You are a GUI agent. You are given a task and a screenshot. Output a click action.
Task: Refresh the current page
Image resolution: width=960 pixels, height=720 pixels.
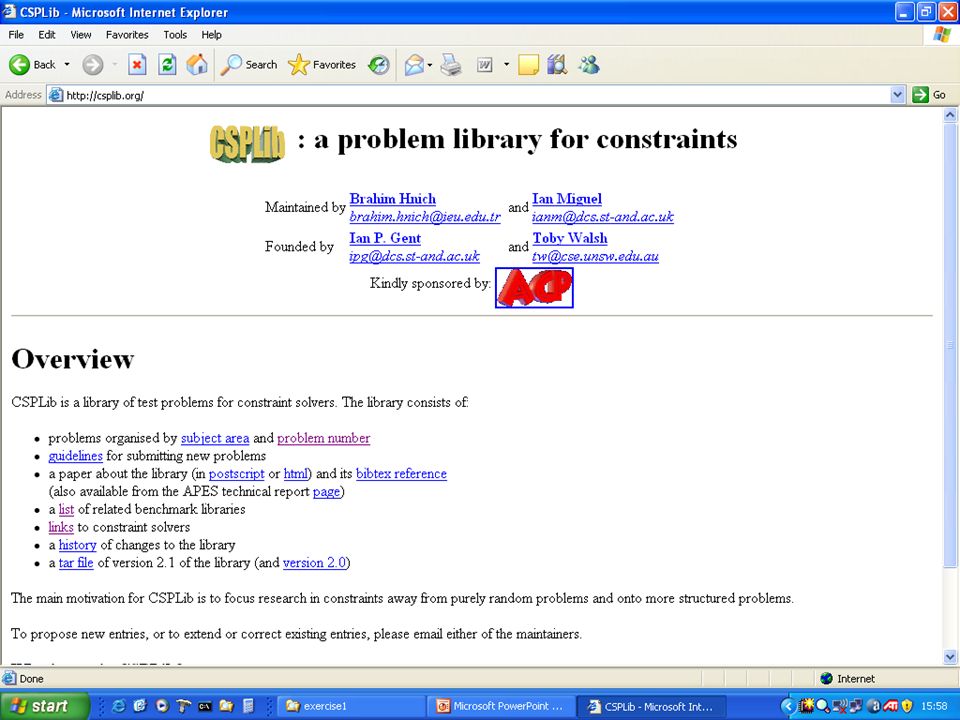pos(167,64)
